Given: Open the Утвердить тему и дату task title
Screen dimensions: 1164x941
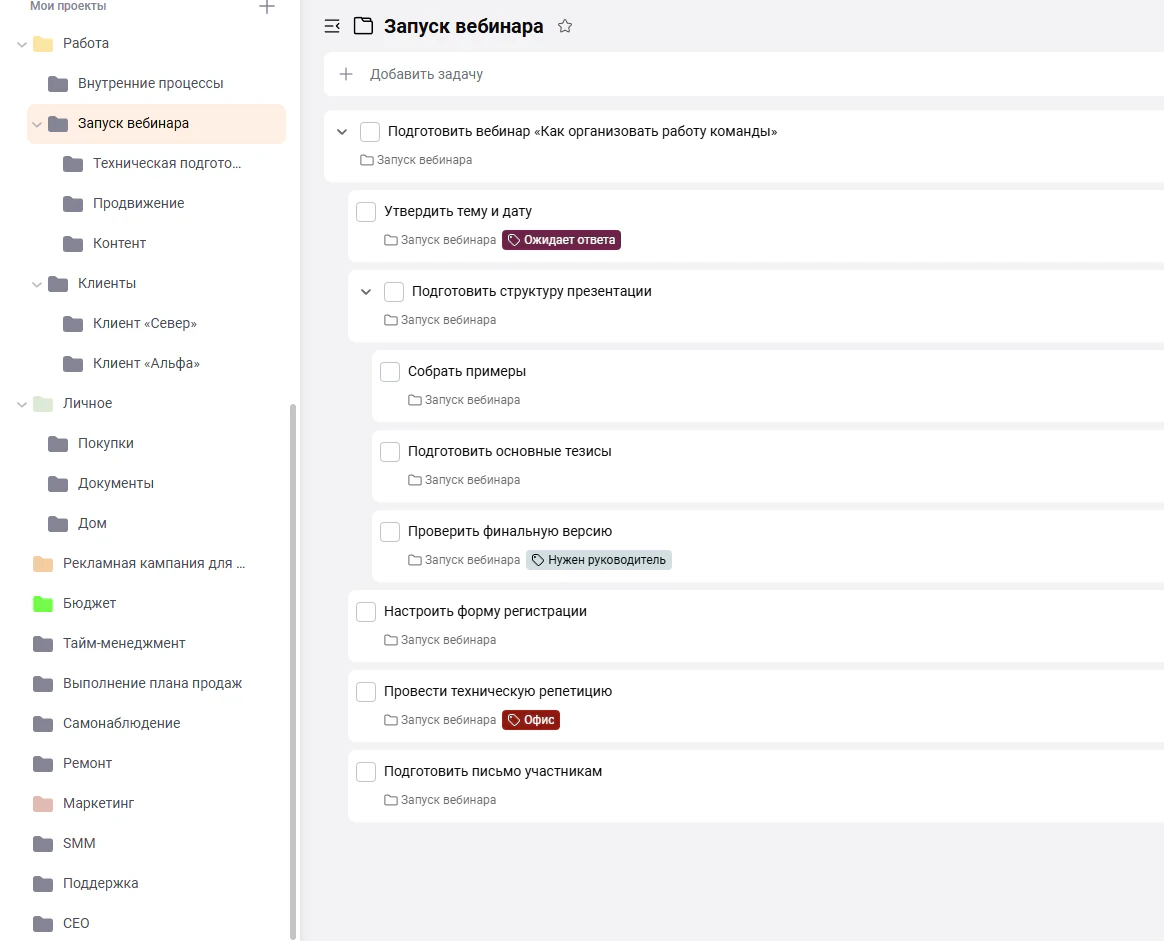Looking at the screenshot, I should pyautogui.click(x=457, y=212).
